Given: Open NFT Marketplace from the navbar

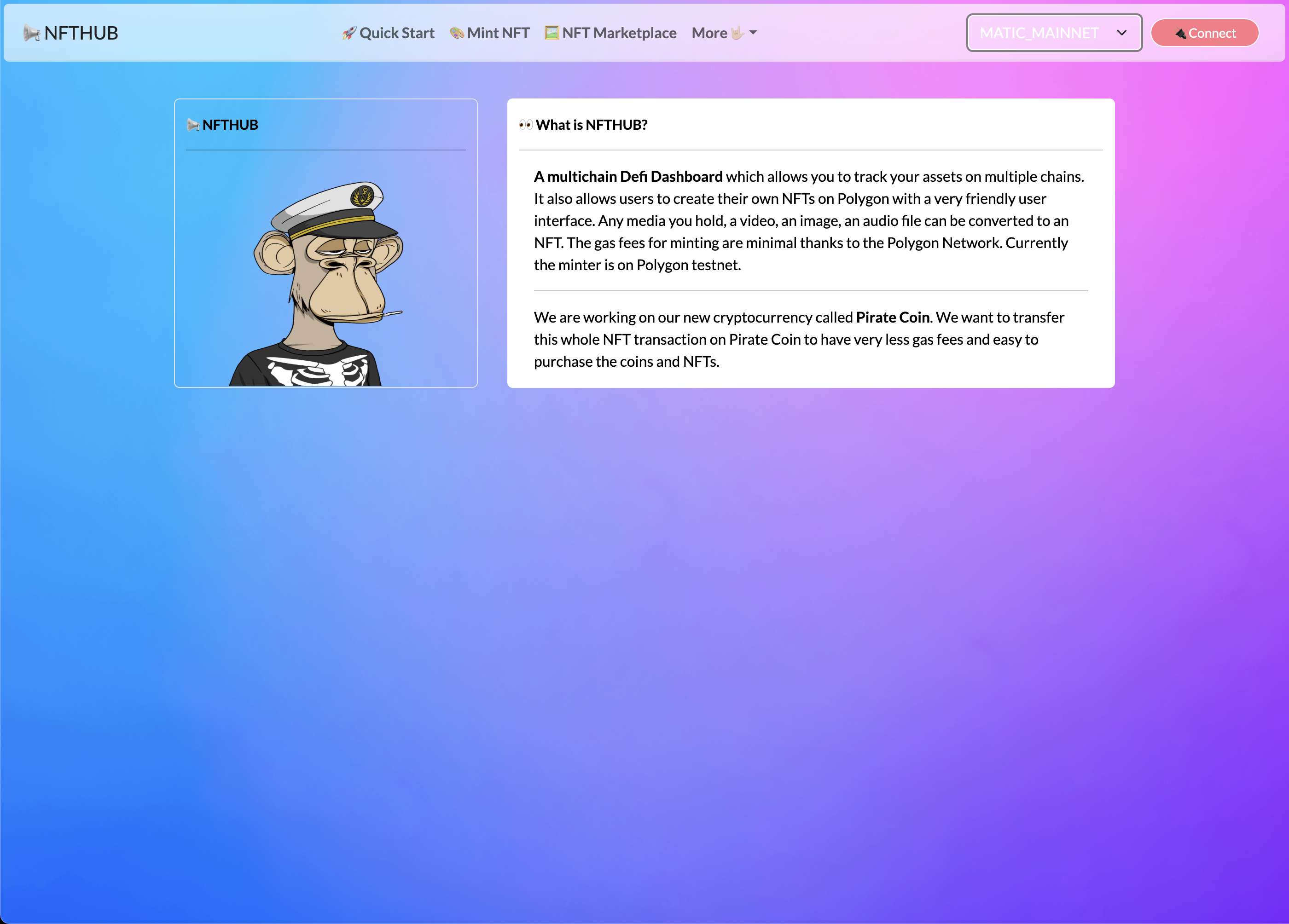Looking at the screenshot, I should [619, 33].
